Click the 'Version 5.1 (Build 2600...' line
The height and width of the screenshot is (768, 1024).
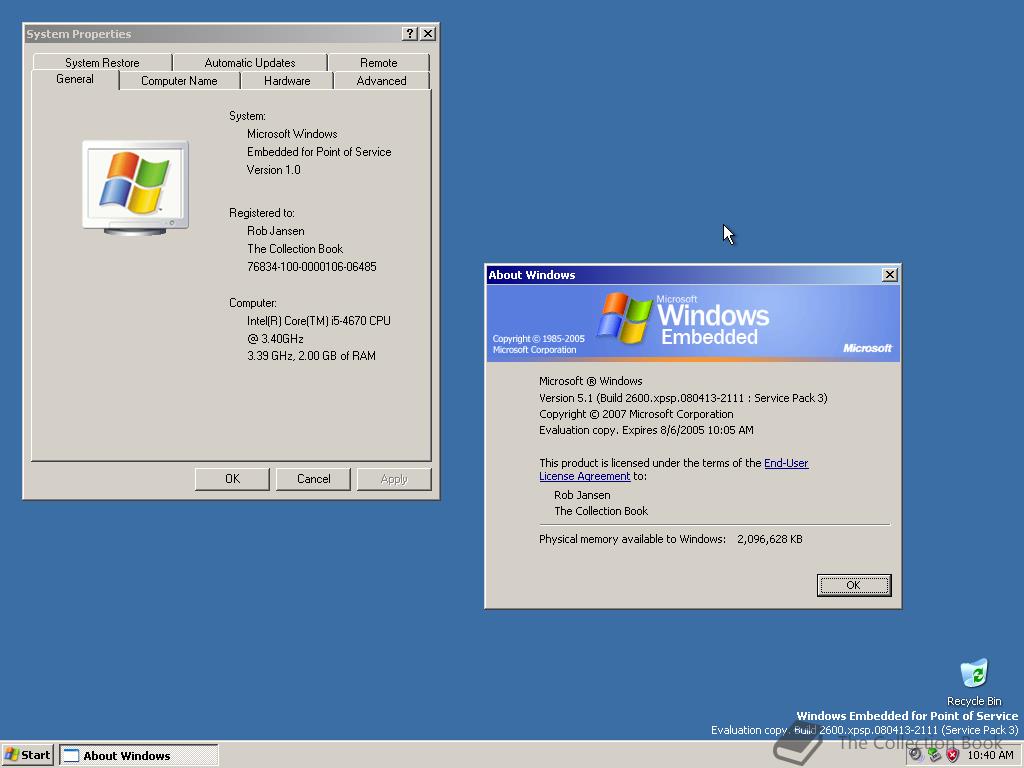point(683,398)
